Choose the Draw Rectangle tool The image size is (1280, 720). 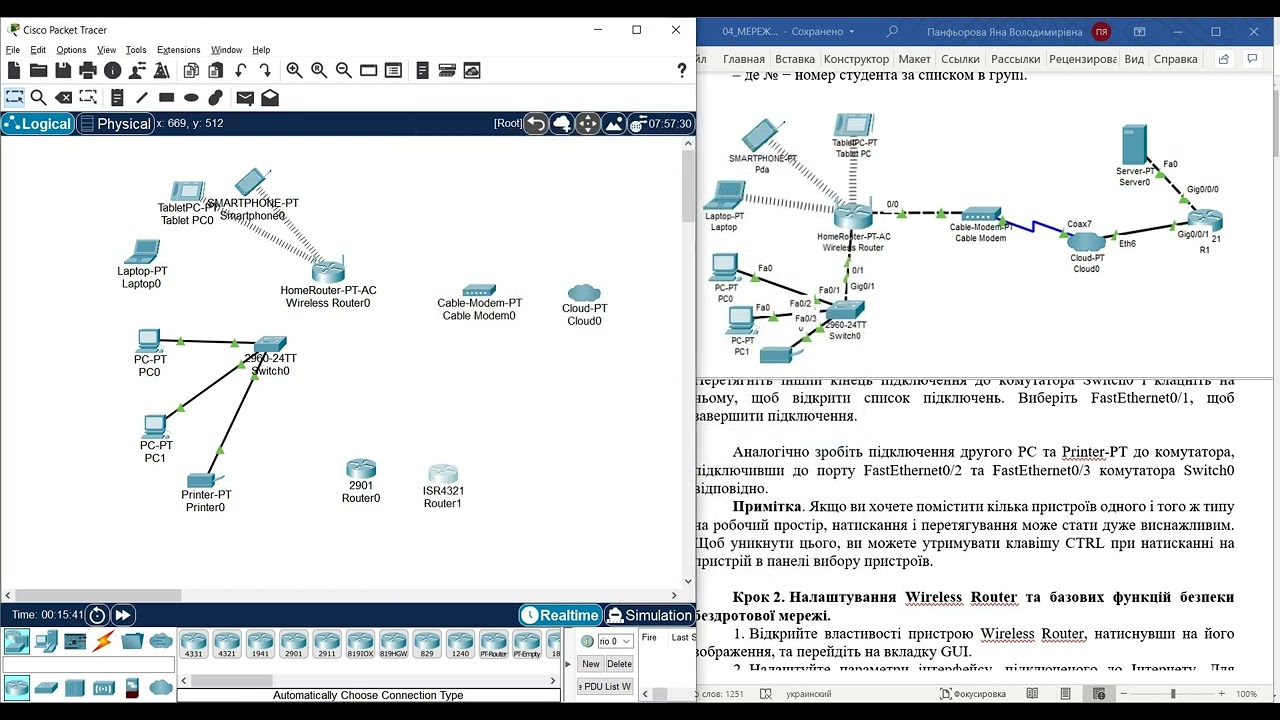pos(166,97)
